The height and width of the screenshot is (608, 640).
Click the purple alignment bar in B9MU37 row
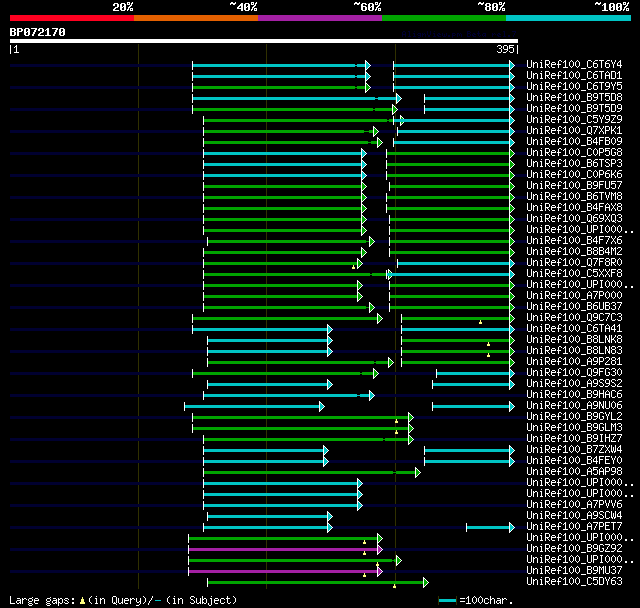point(283,572)
